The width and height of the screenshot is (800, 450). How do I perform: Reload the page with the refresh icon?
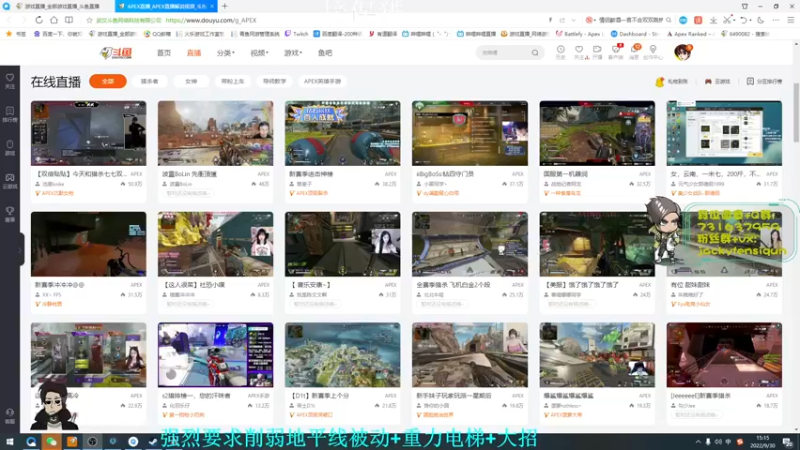[39, 20]
